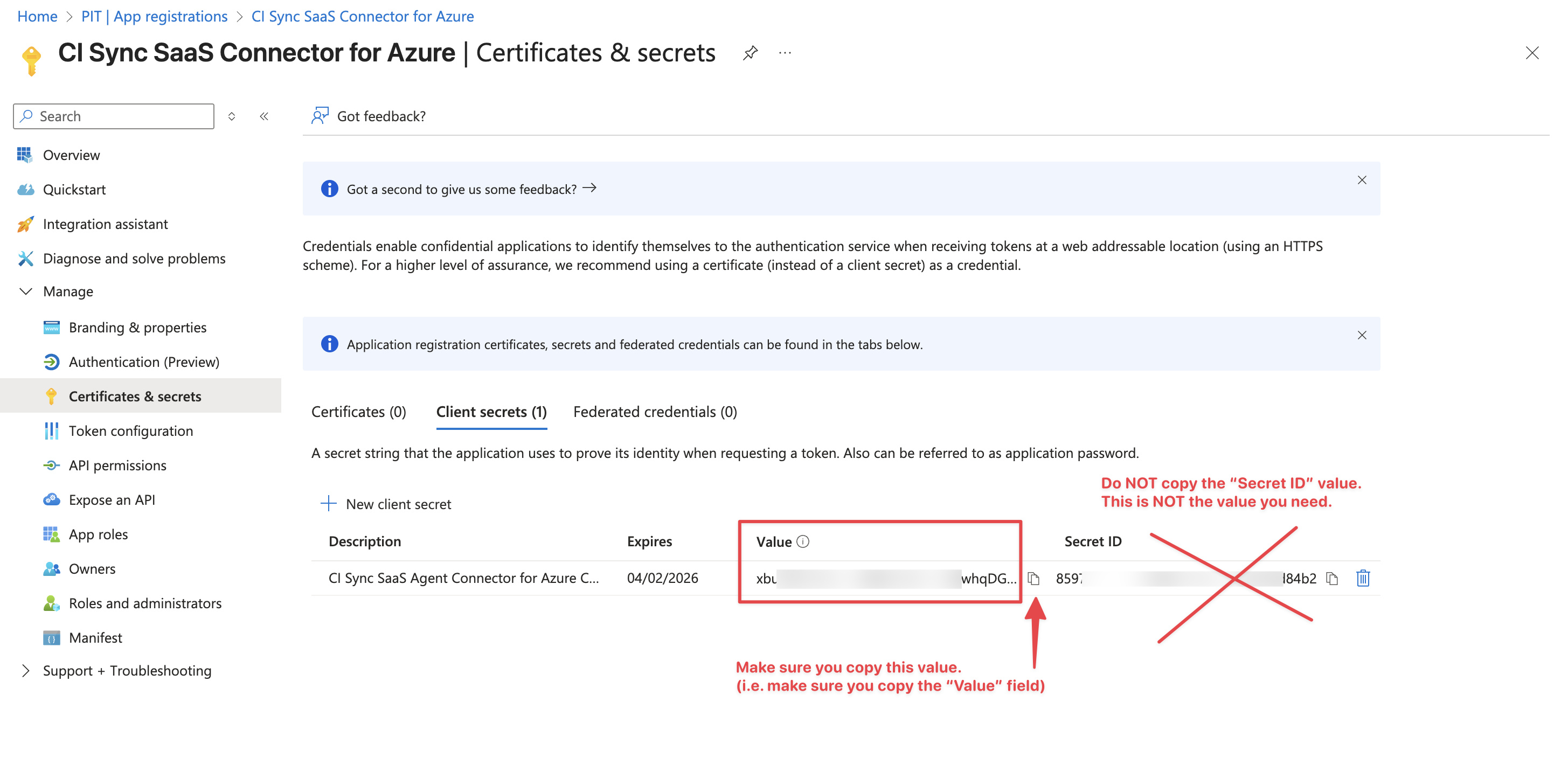Collapse the Manage section
The width and height of the screenshot is (1568, 765).
click(x=25, y=291)
